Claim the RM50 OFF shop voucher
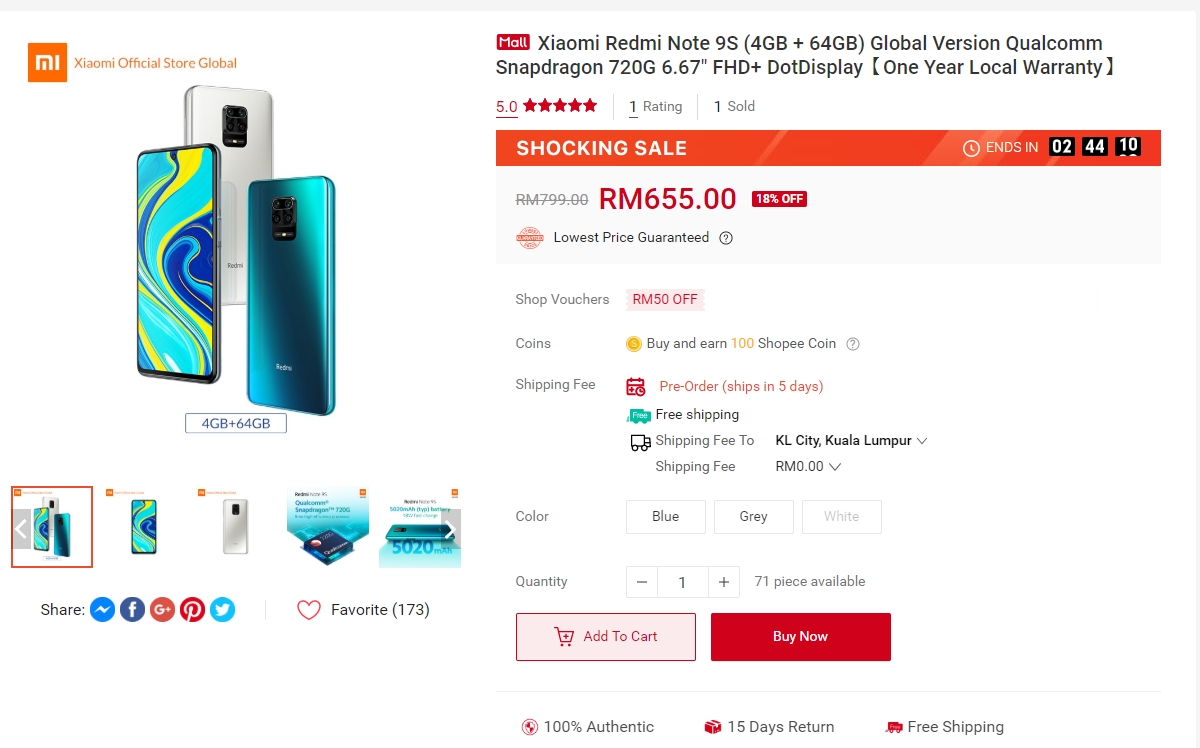The width and height of the screenshot is (1200, 748). [x=665, y=300]
